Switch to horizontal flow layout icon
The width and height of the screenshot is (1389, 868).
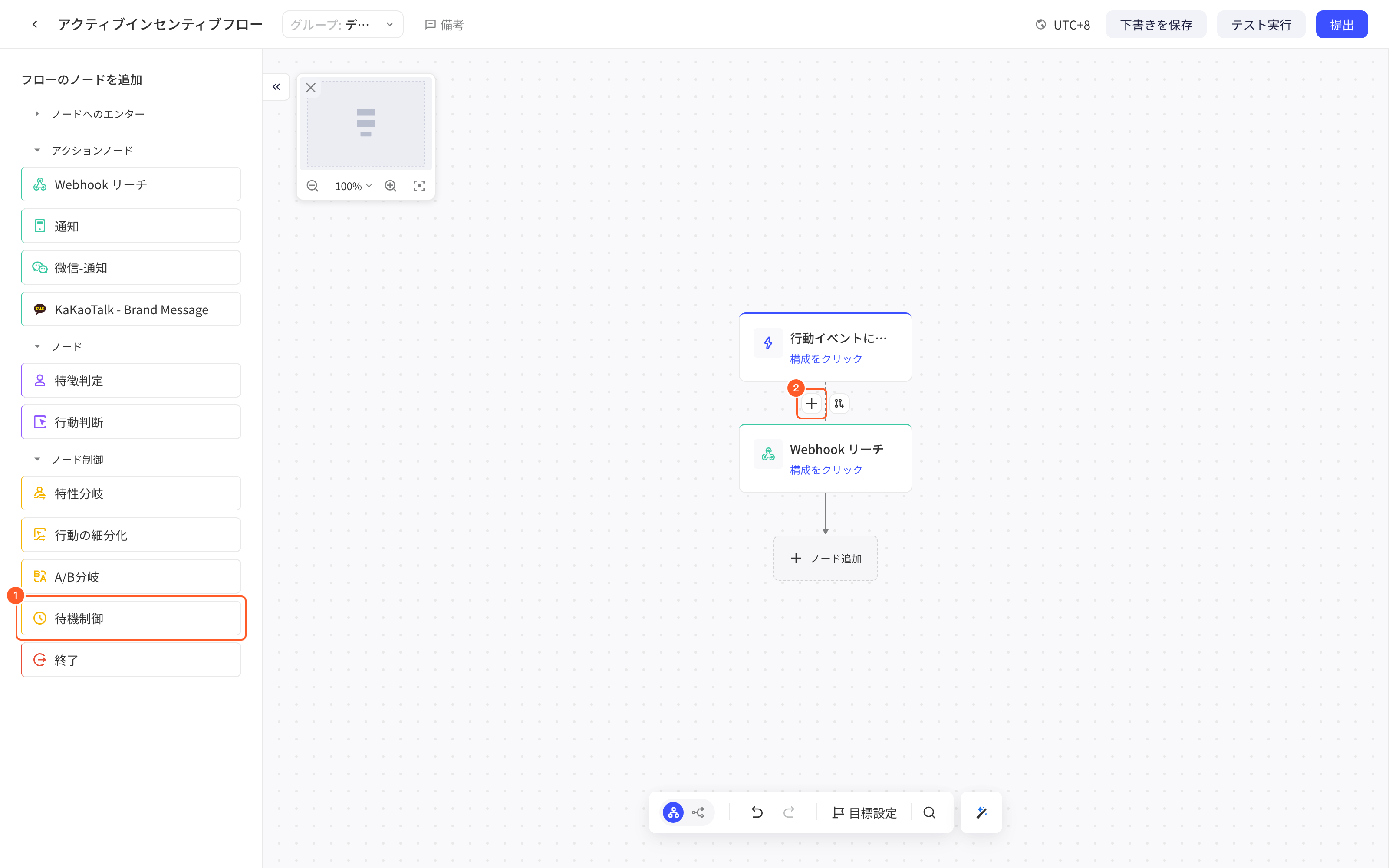pyautogui.click(x=698, y=812)
